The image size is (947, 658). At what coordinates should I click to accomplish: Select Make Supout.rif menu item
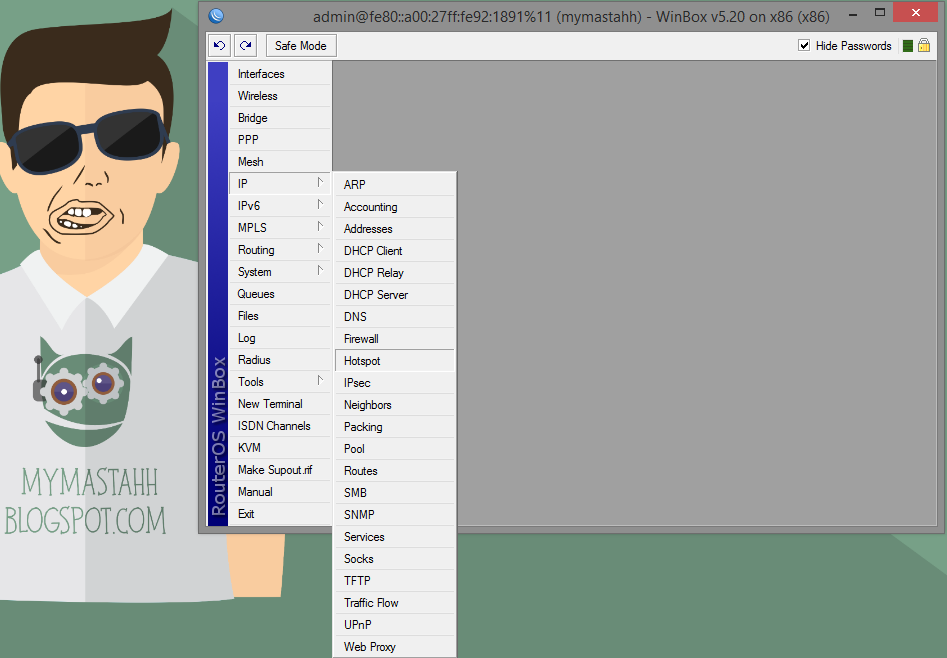(x=280, y=469)
